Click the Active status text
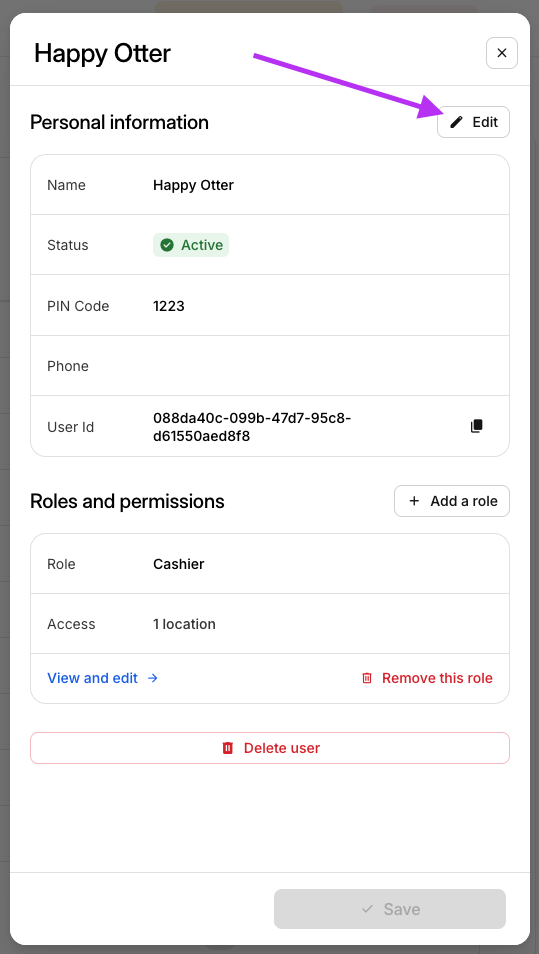Screen dimensions: 539x954 pos(202,245)
